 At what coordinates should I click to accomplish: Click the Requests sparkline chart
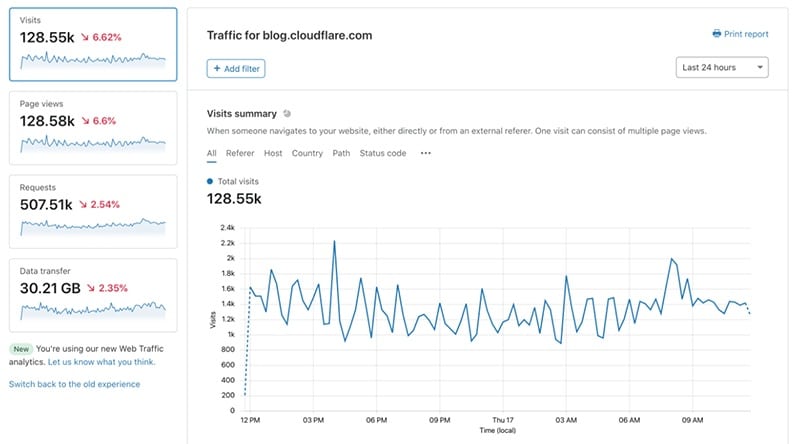(93, 227)
